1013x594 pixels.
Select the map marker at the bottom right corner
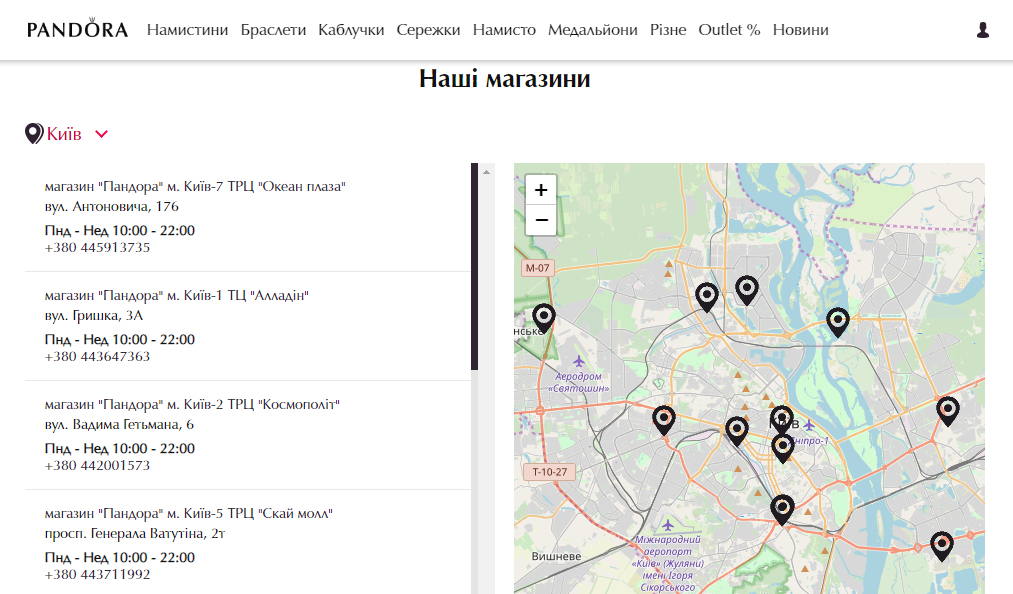tap(942, 546)
